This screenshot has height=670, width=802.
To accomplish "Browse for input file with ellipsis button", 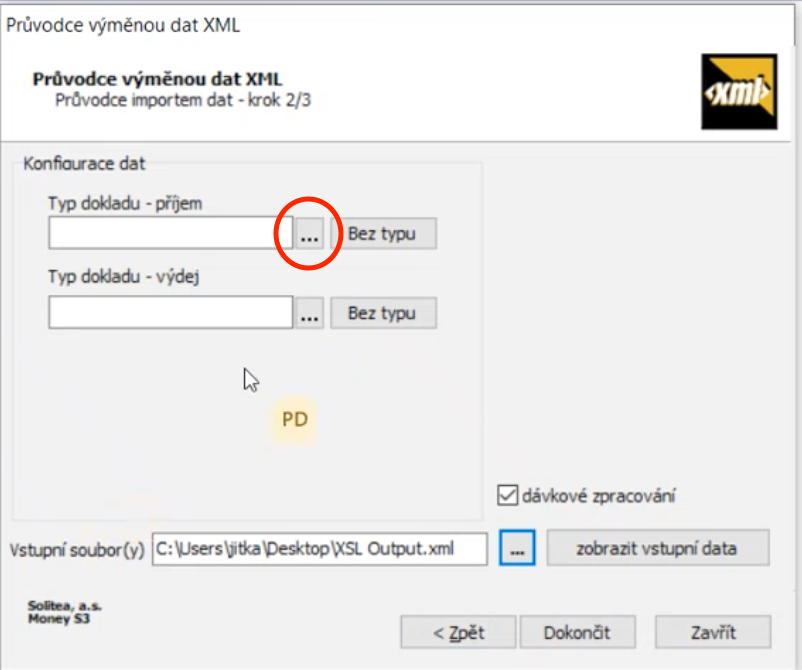I will point(517,548).
